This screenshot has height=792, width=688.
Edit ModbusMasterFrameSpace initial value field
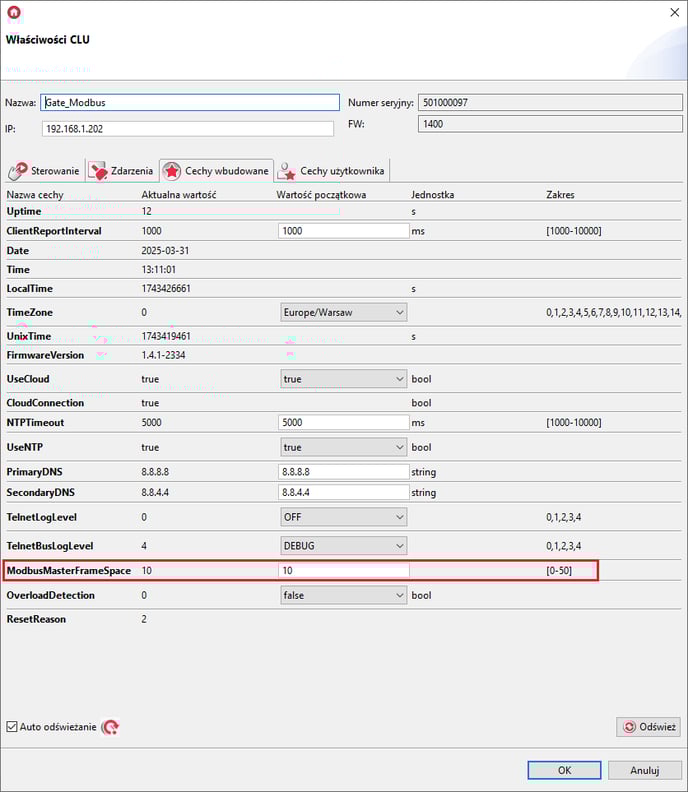(x=343, y=570)
